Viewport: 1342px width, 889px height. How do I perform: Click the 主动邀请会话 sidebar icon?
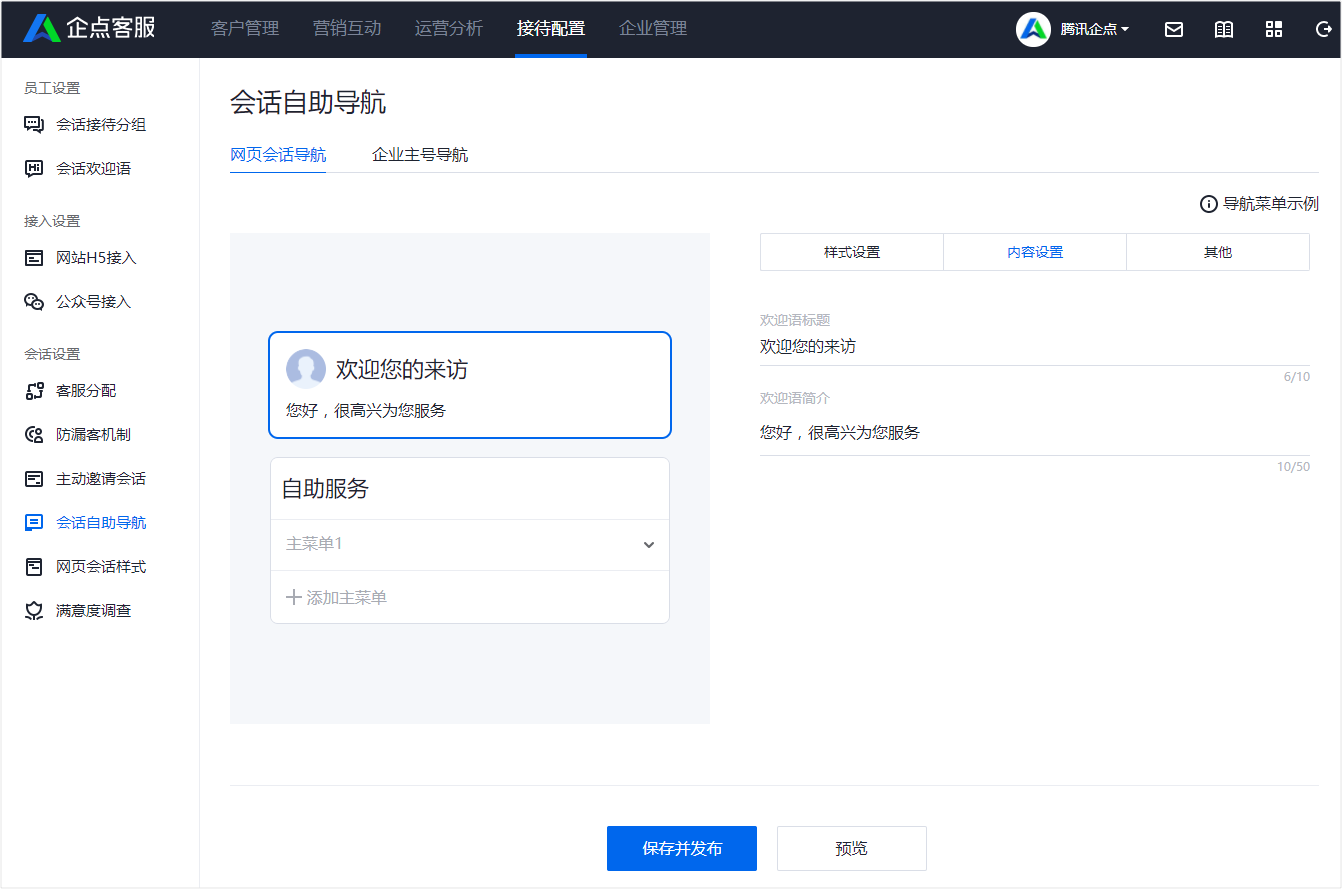34,479
